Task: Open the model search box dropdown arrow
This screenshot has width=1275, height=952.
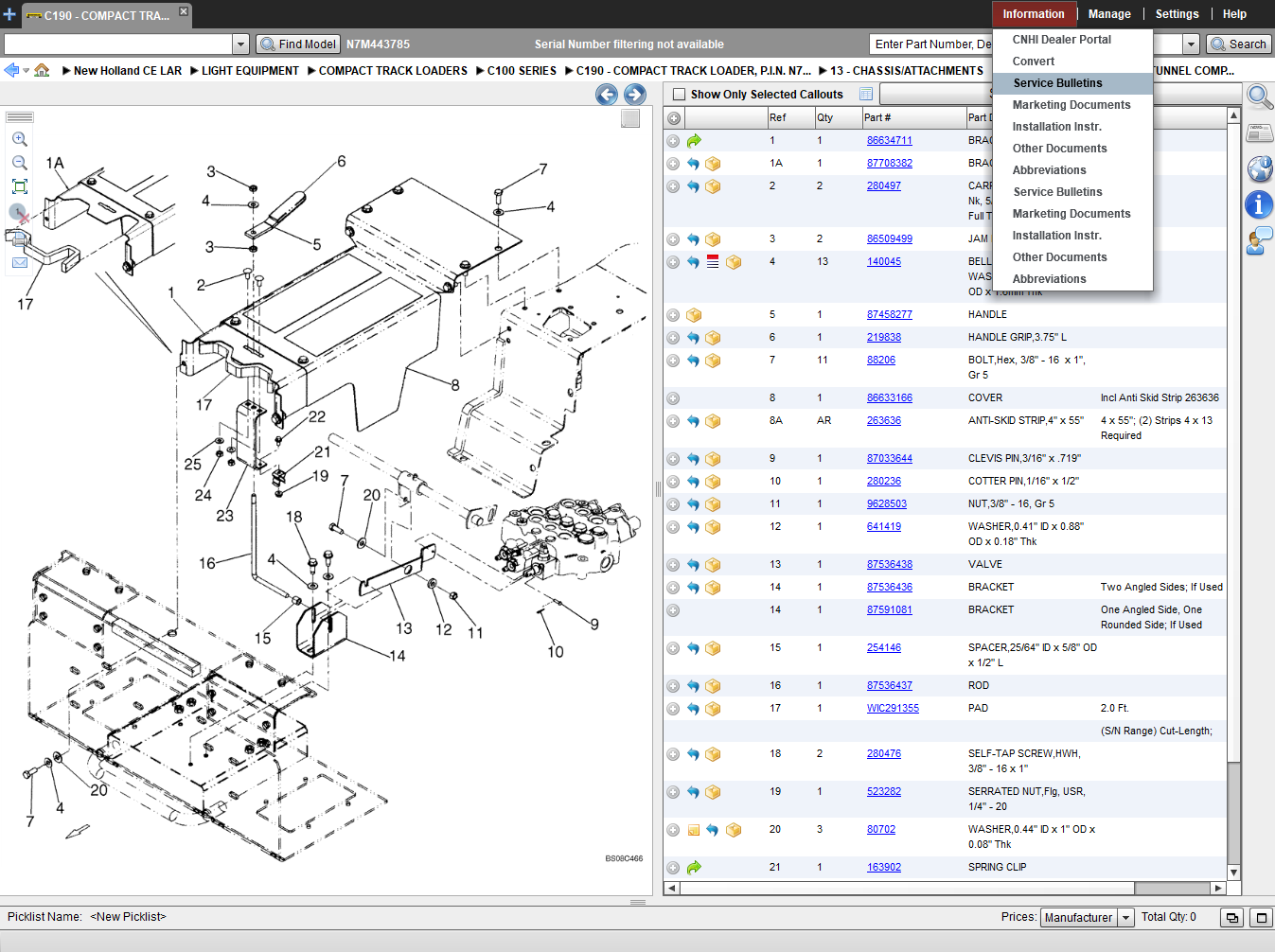Action: [240, 44]
